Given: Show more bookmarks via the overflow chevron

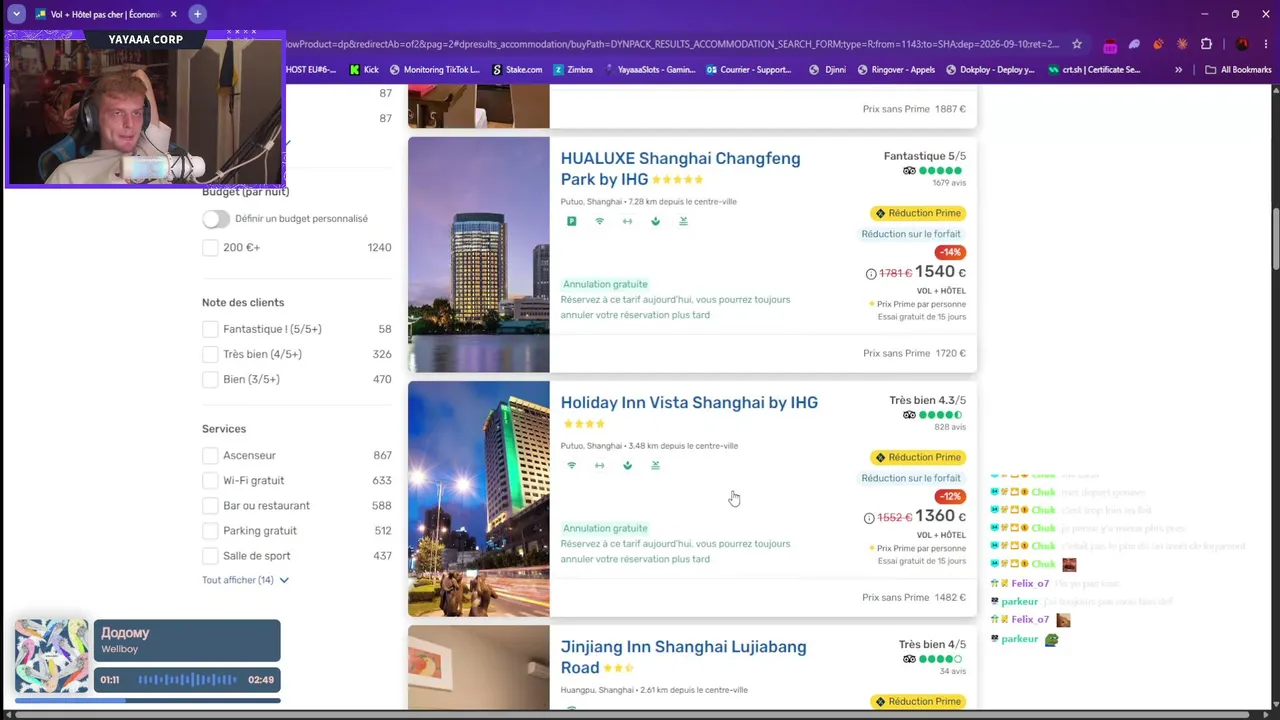Looking at the screenshot, I should click(x=1178, y=70).
